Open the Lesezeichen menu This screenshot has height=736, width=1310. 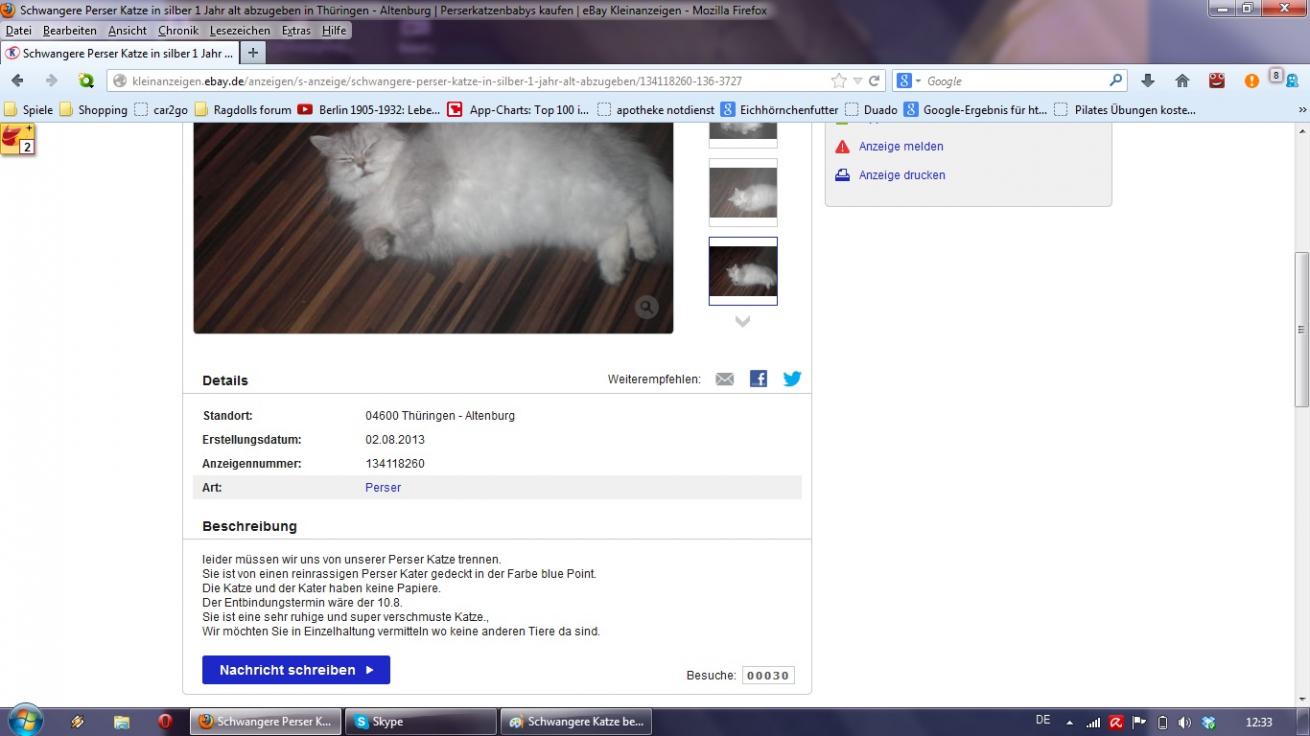coord(240,31)
